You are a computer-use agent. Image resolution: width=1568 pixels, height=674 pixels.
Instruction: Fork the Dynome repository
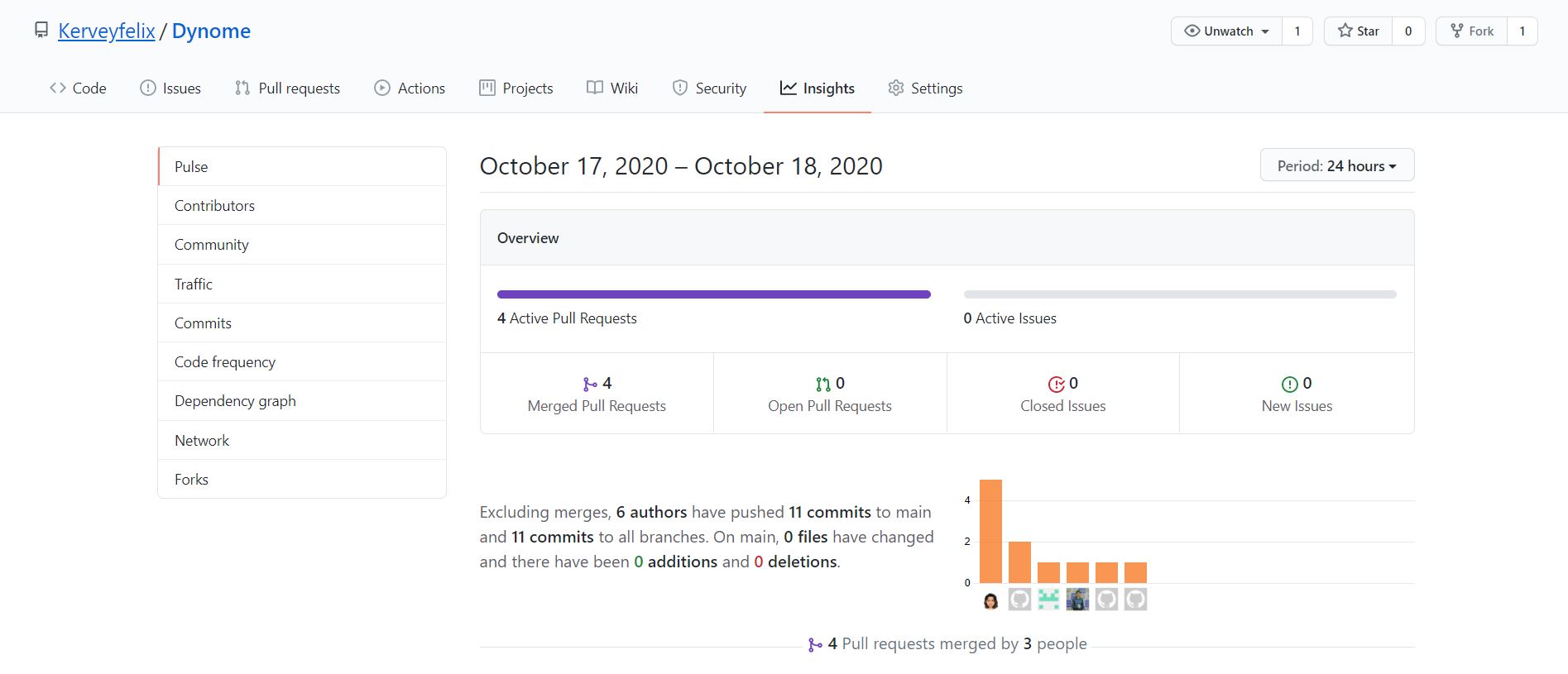pyautogui.click(x=1472, y=31)
